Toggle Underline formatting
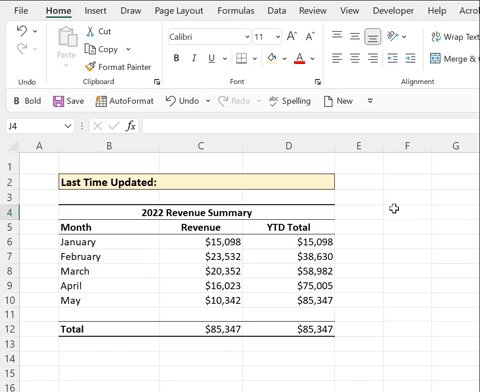 211,58
